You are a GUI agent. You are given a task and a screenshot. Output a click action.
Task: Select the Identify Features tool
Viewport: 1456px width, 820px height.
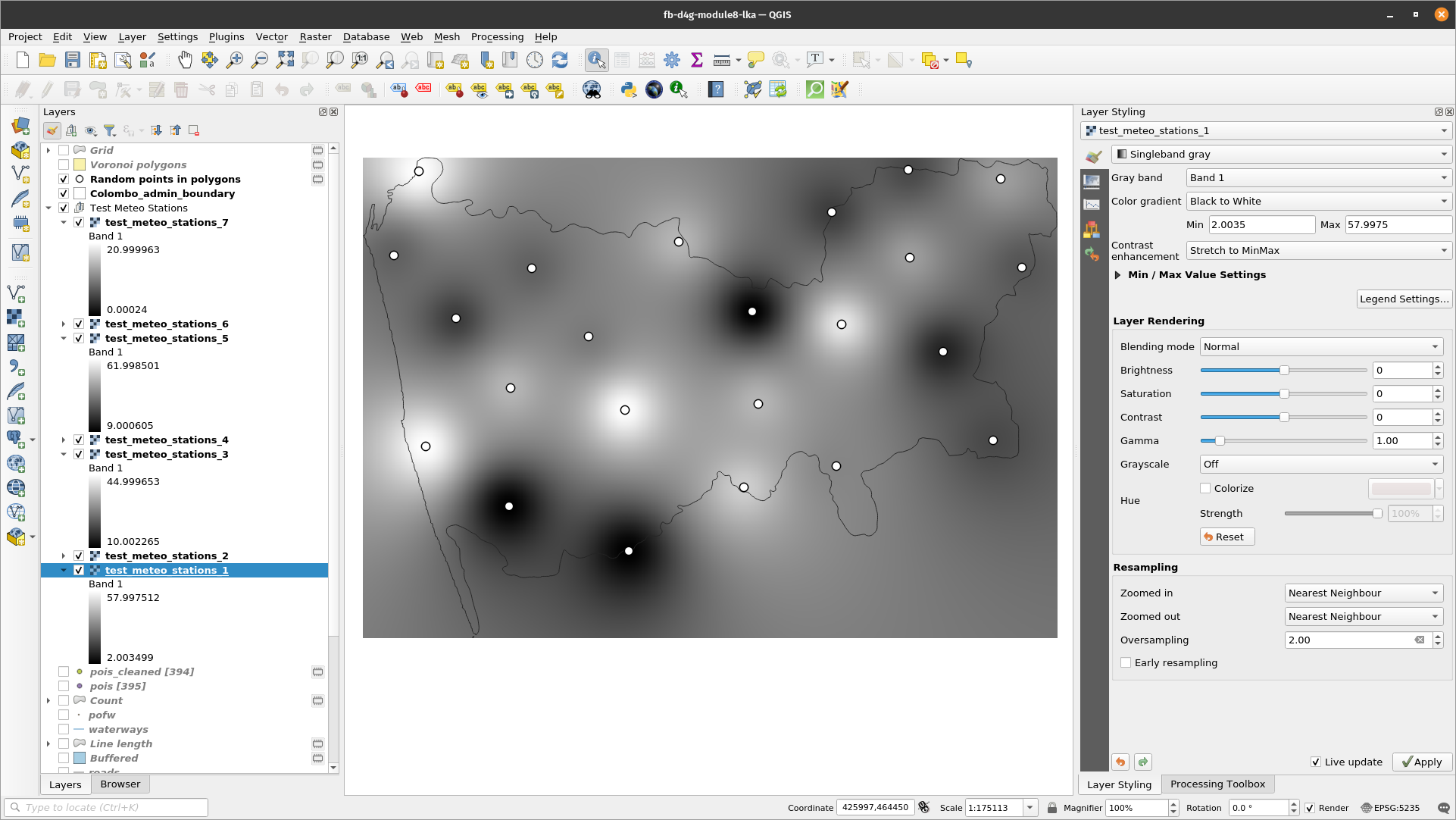596,61
